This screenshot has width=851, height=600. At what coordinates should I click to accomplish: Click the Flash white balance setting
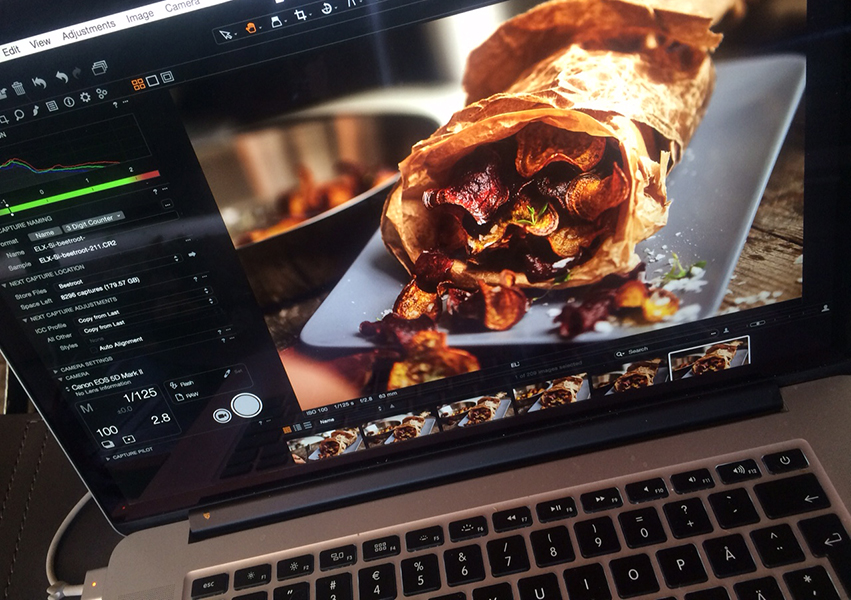[182, 384]
